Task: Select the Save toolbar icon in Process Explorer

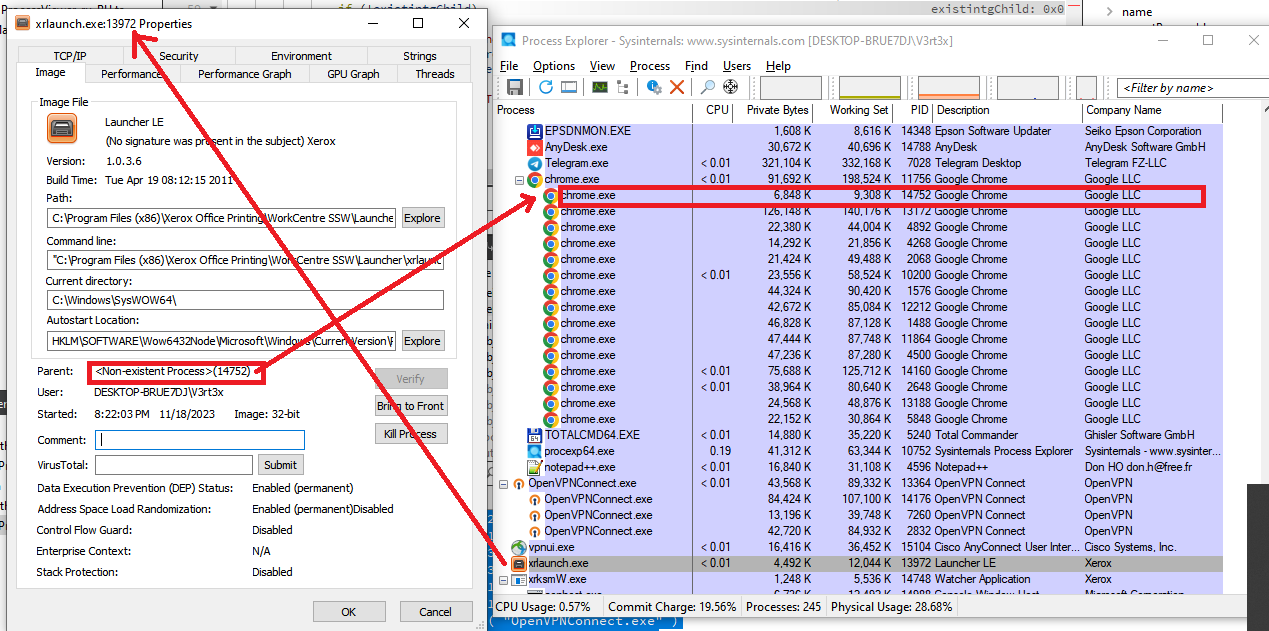Action: (513, 87)
